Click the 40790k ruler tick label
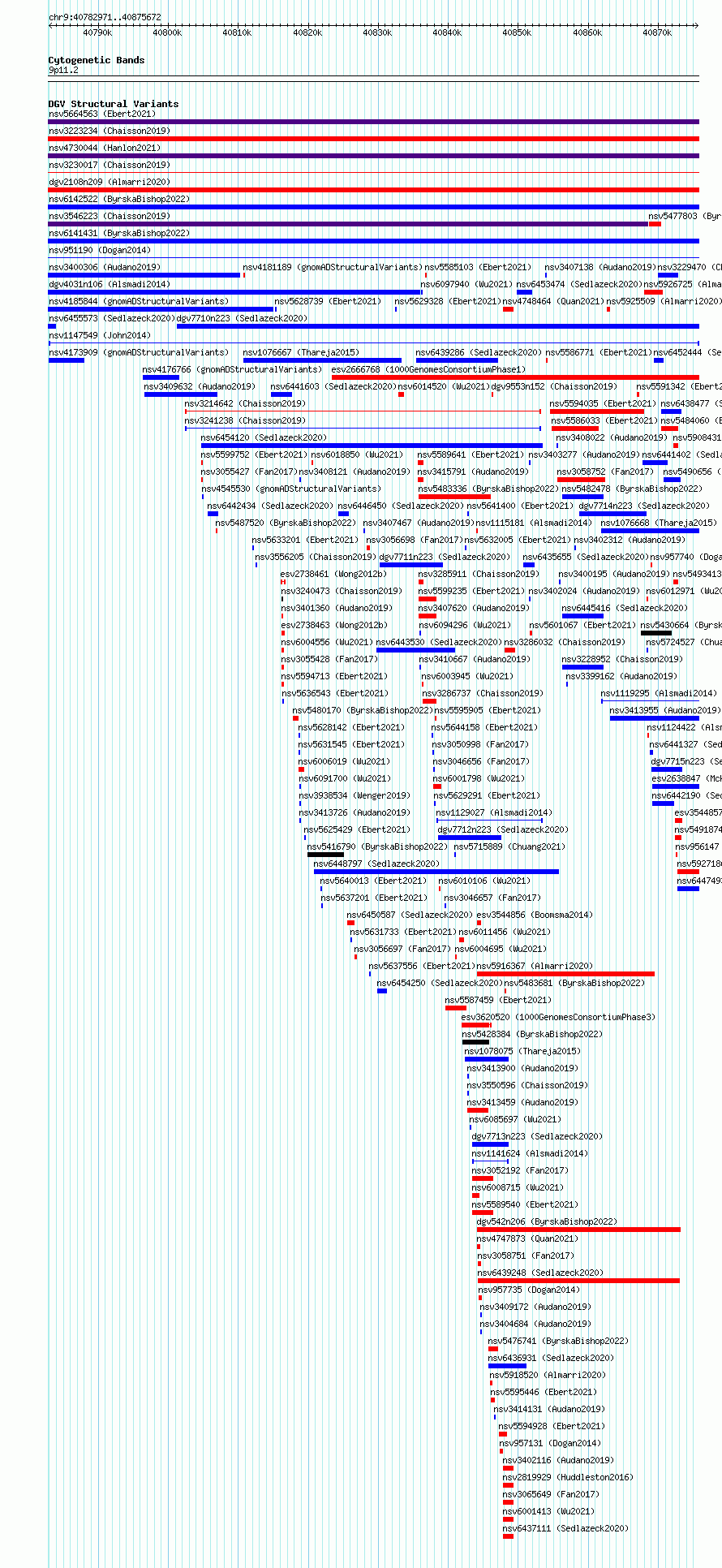 tap(97, 32)
